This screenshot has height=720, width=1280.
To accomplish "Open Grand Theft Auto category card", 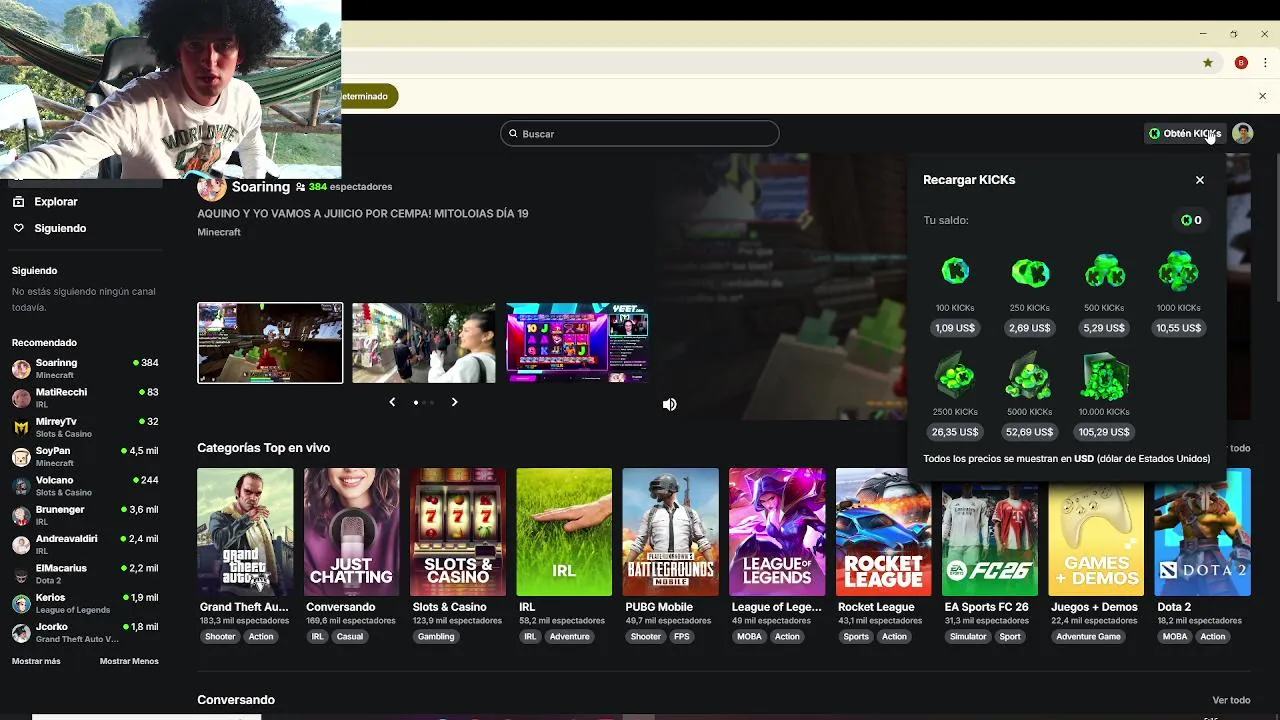I will click(245, 532).
